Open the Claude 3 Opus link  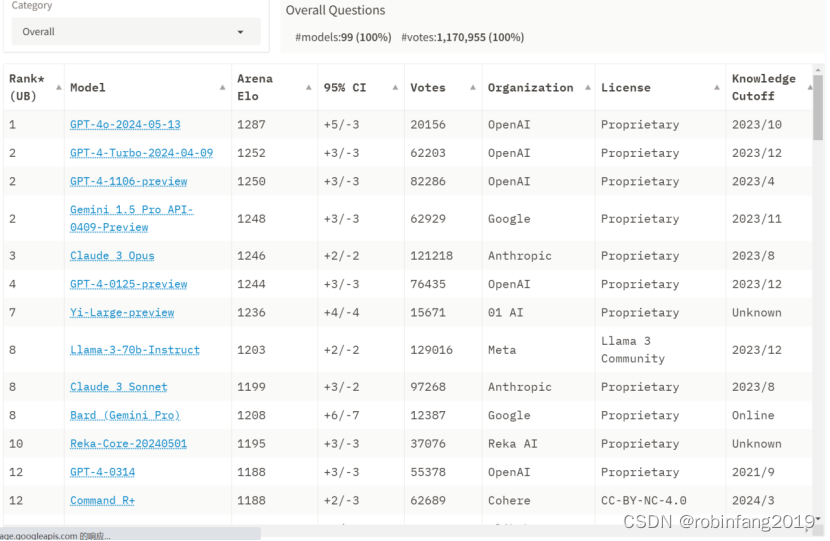(x=112, y=256)
